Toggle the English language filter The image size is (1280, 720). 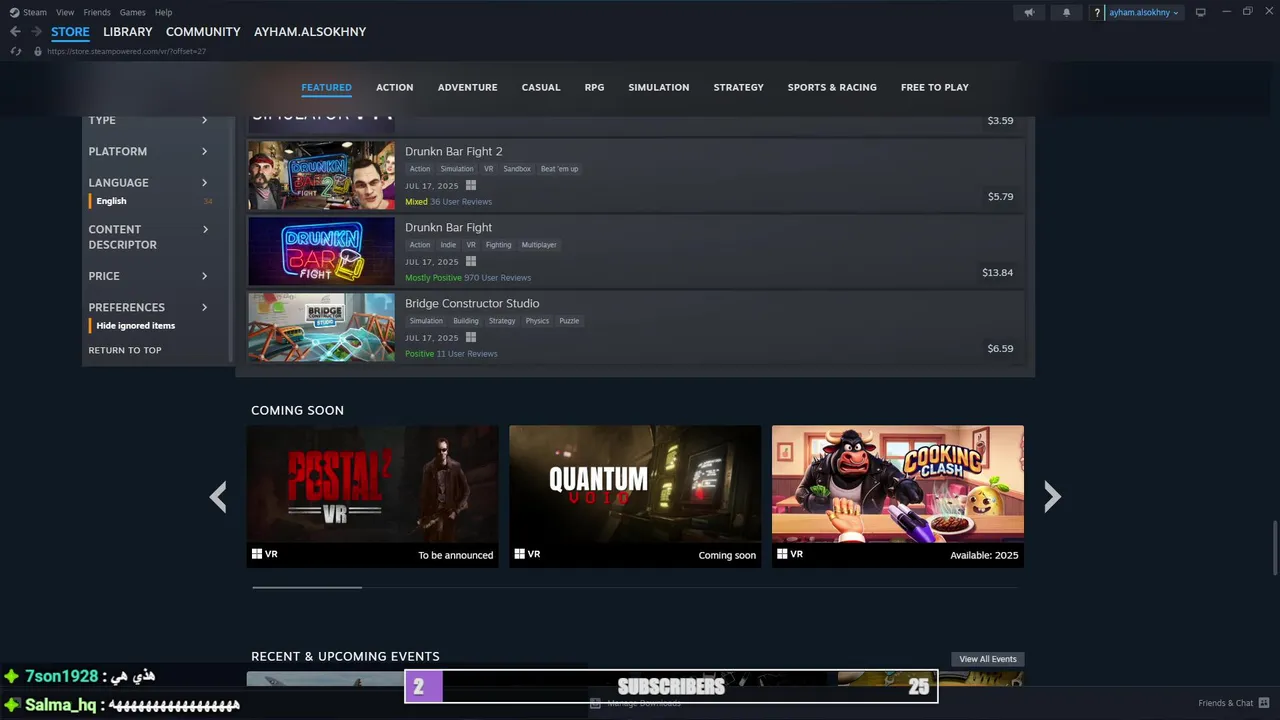click(111, 201)
